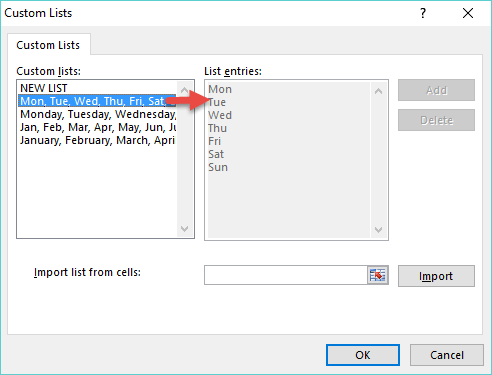Click the Add button

tap(436, 90)
